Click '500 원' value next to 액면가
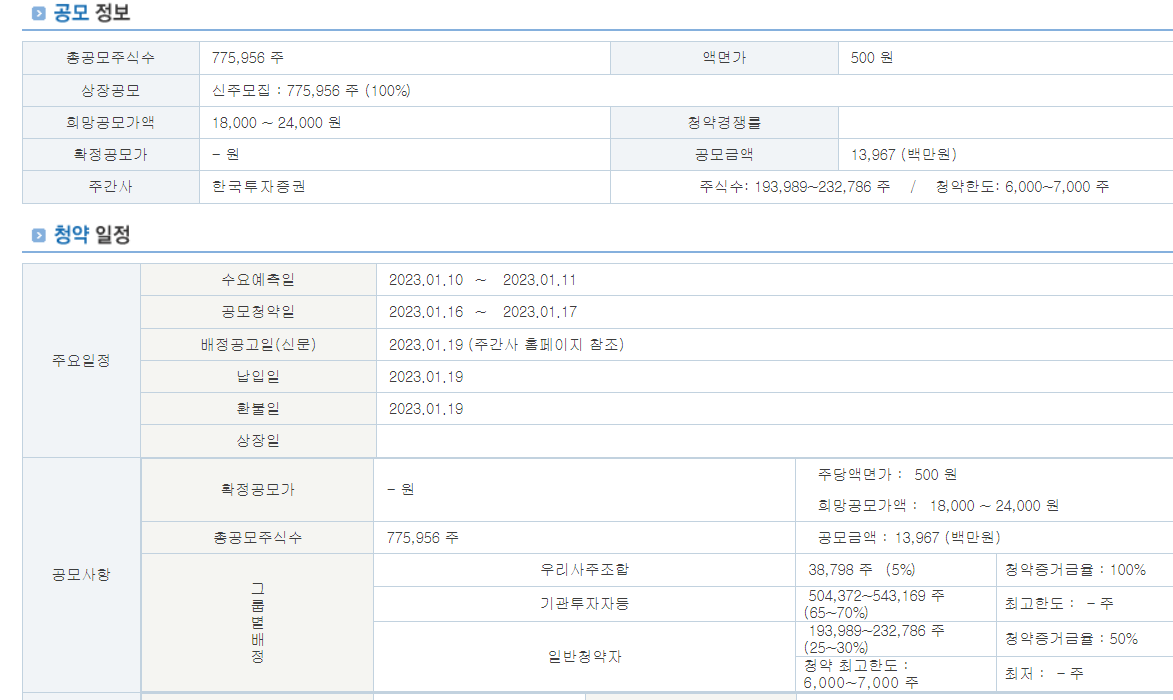 click(x=872, y=58)
